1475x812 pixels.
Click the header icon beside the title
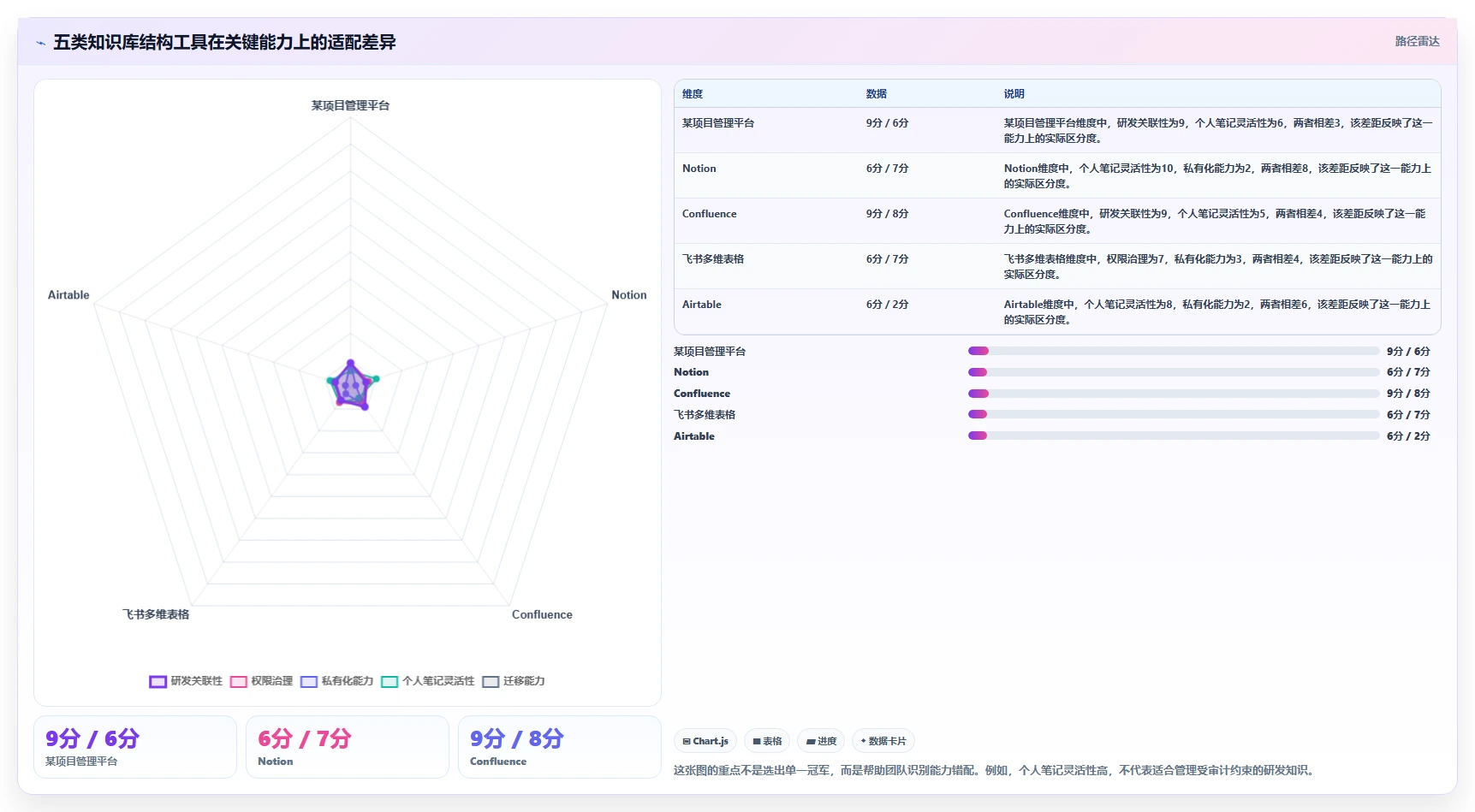point(40,43)
